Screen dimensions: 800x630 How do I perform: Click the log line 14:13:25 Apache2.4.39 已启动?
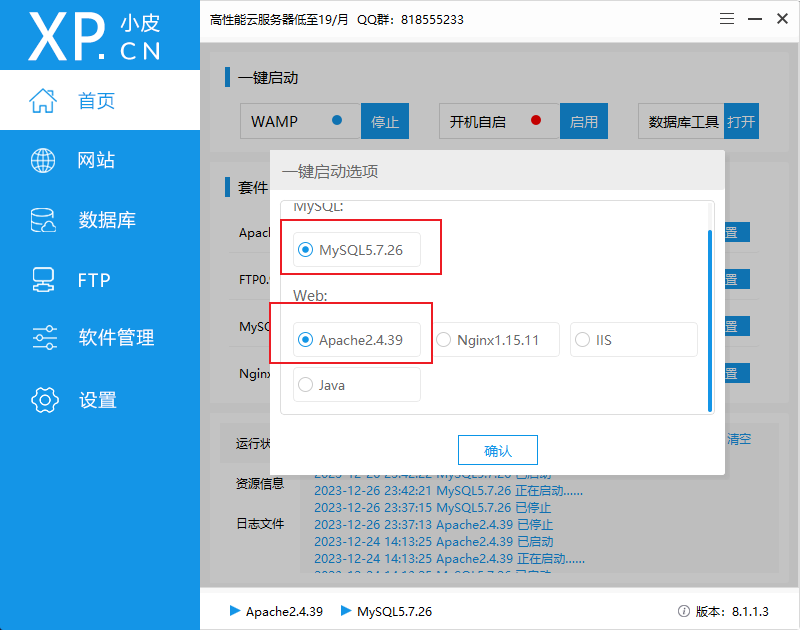click(x=434, y=541)
